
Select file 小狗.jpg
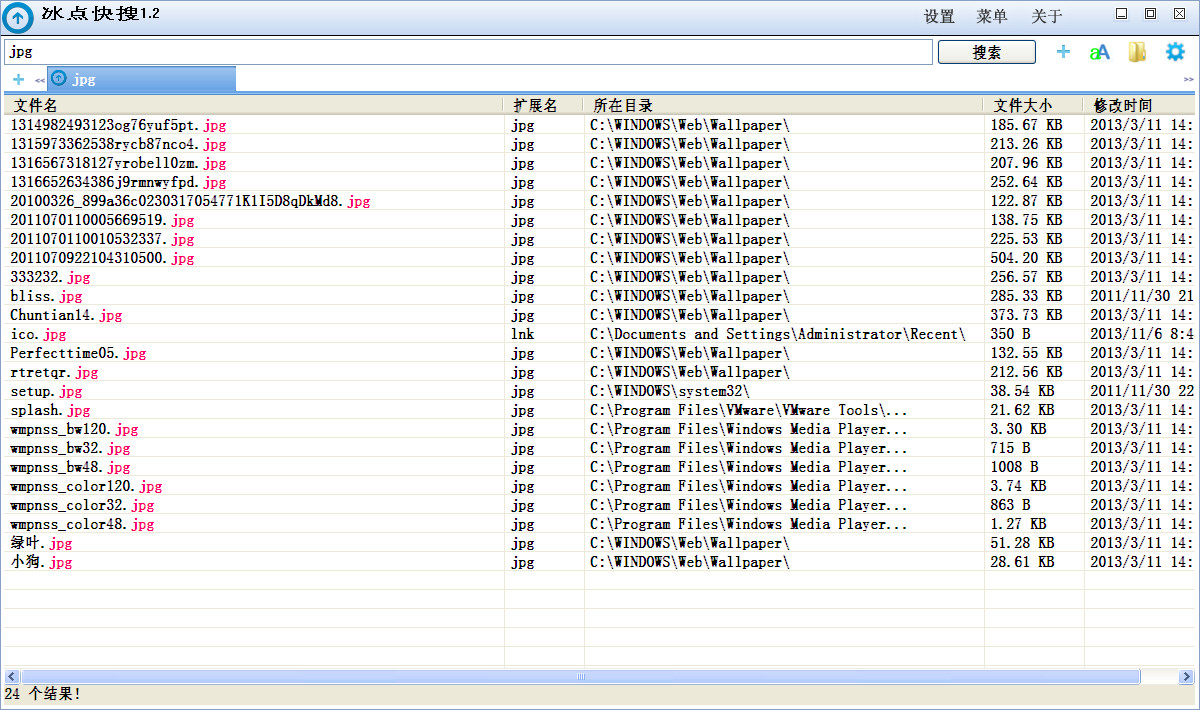pyautogui.click(x=41, y=562)
